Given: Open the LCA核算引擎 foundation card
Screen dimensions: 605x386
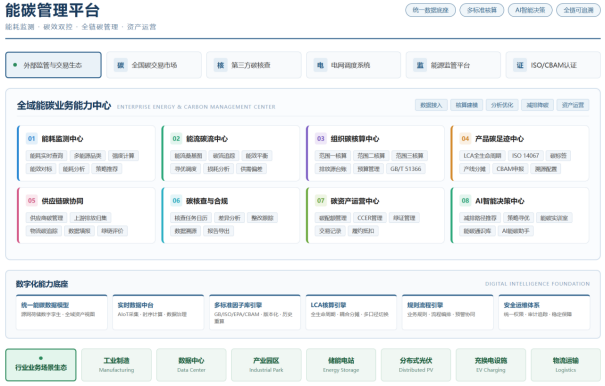Looking at the screenshot, I should click(351, 312).
